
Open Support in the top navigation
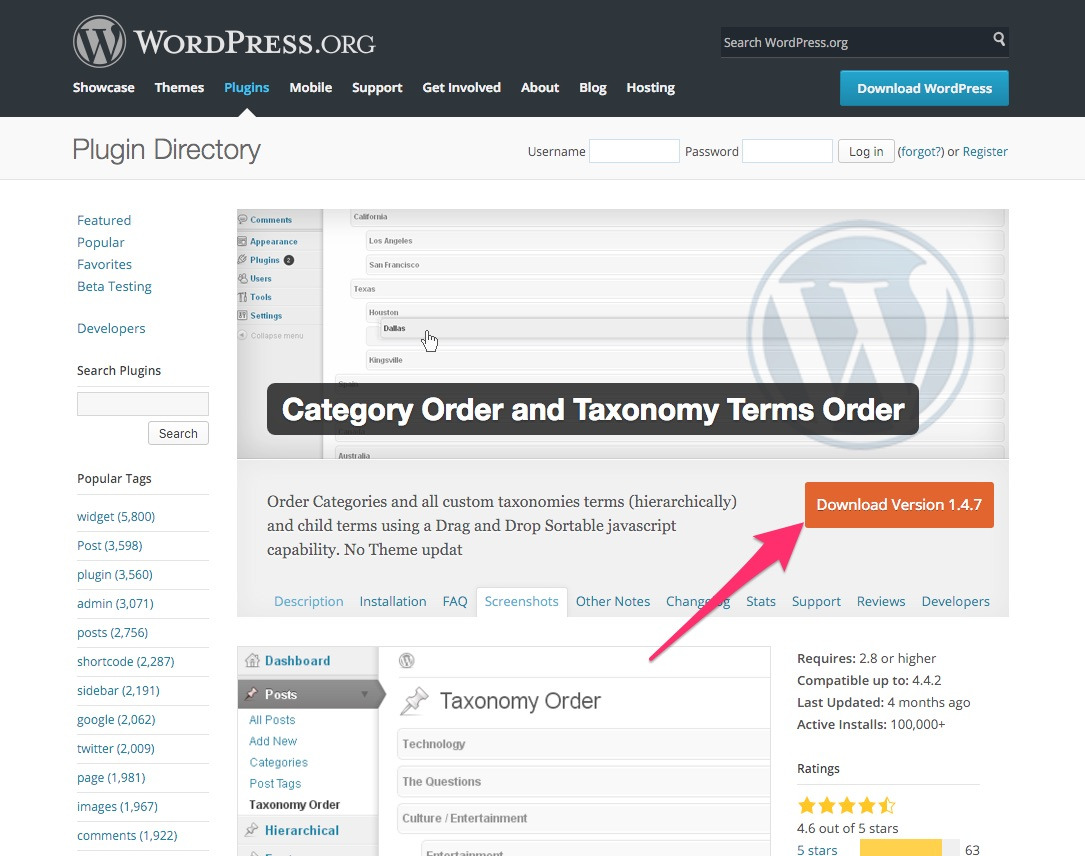[377, 87]
